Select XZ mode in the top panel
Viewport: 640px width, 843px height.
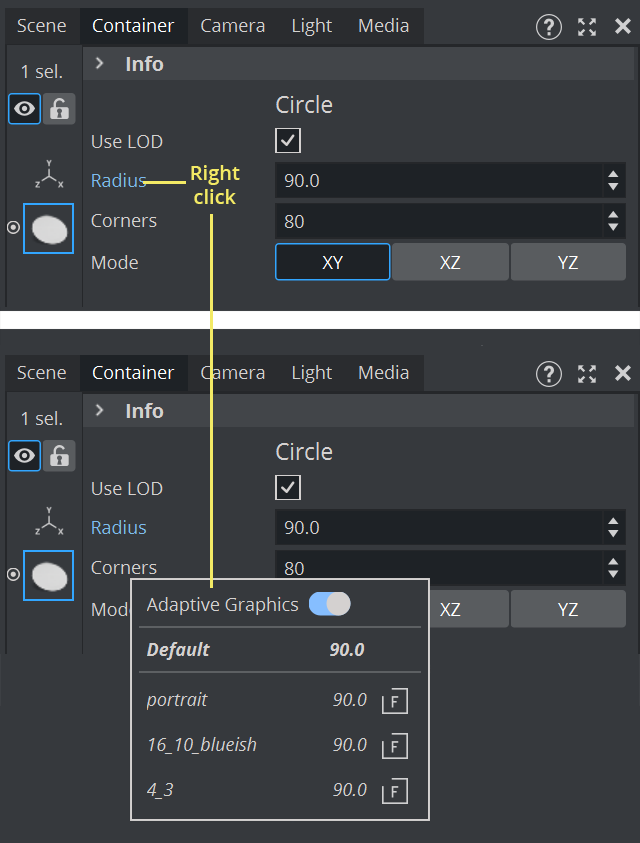tap(450, 262)
